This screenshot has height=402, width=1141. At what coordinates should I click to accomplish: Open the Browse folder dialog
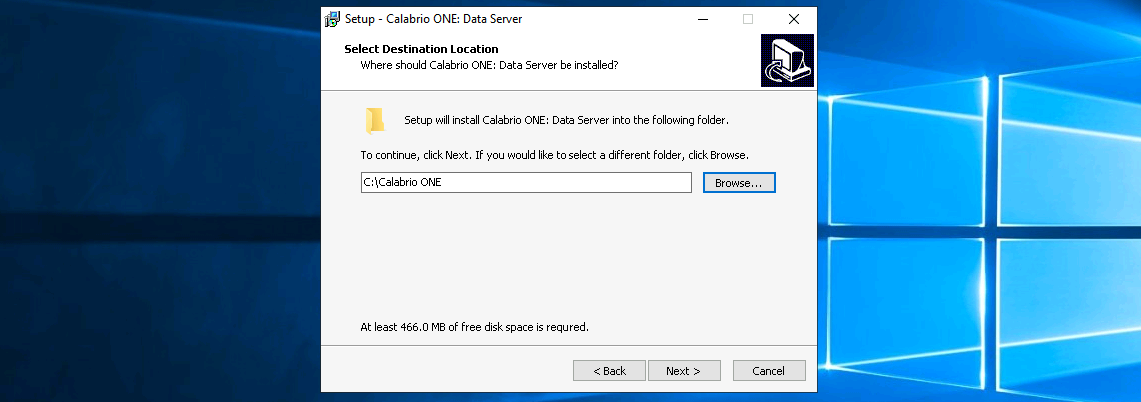[x=739, y=183]
